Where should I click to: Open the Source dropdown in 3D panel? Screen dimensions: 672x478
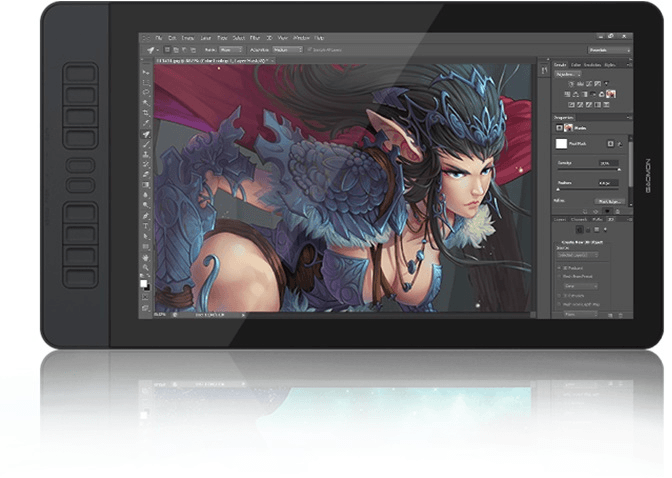point(577,255)
